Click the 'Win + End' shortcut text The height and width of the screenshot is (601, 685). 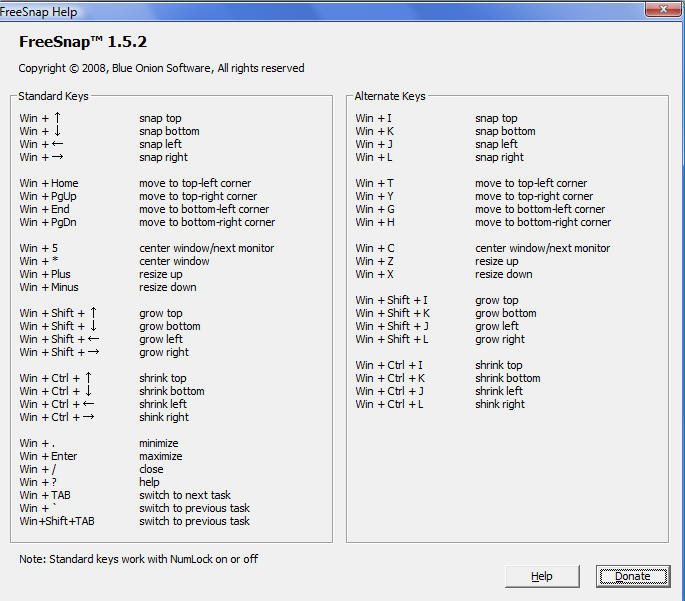coord(45,209)
